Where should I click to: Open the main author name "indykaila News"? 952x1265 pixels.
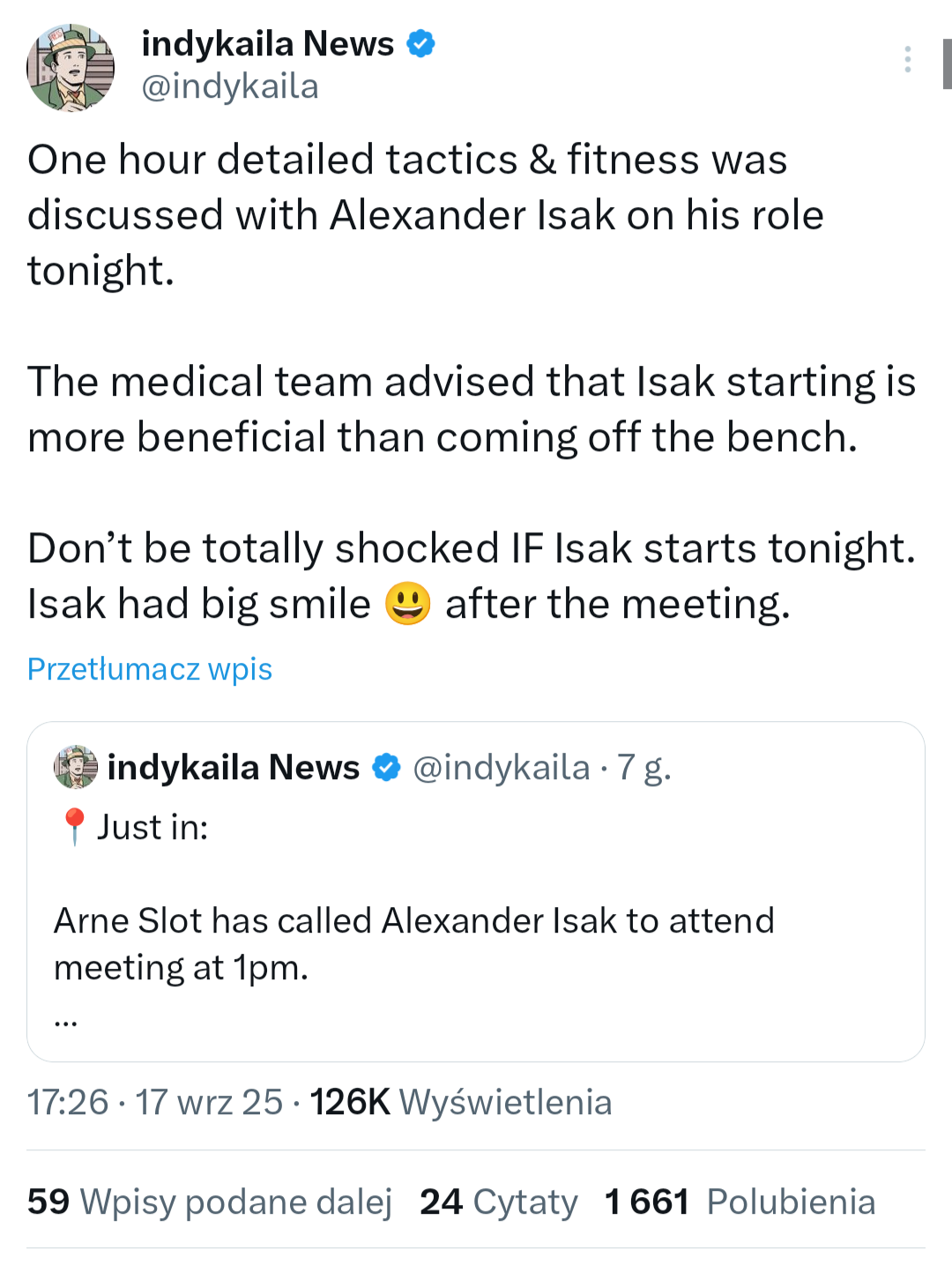coord(267,43)
